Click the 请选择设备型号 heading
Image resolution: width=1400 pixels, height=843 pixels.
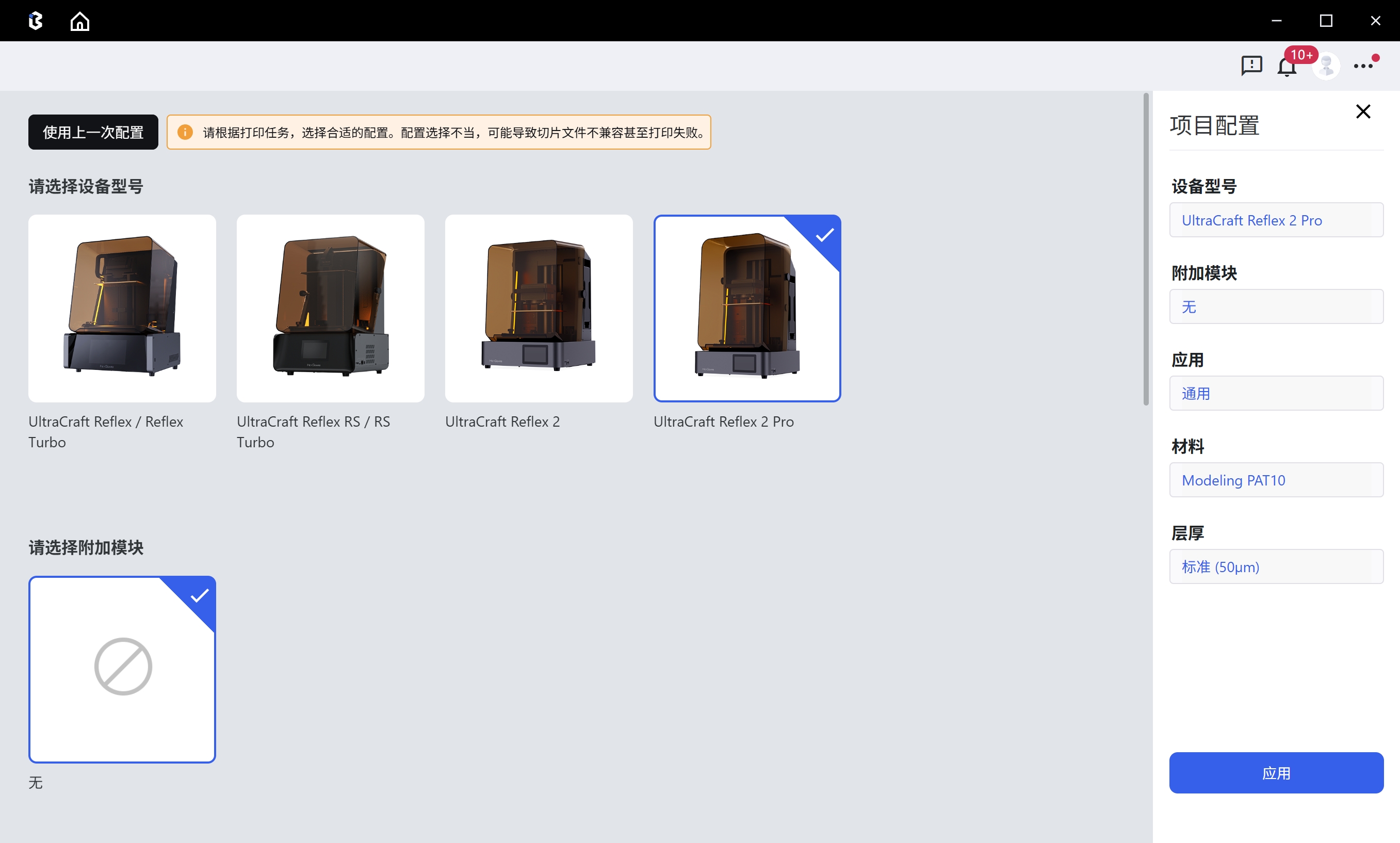[x=86, y=186]
